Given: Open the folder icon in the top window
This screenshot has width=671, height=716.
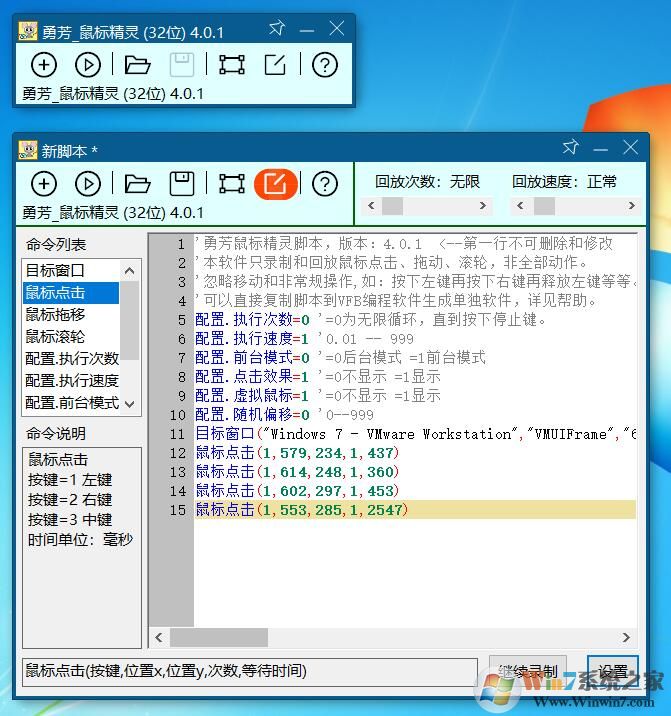Looking at the screenshot, I should point(137,64).
